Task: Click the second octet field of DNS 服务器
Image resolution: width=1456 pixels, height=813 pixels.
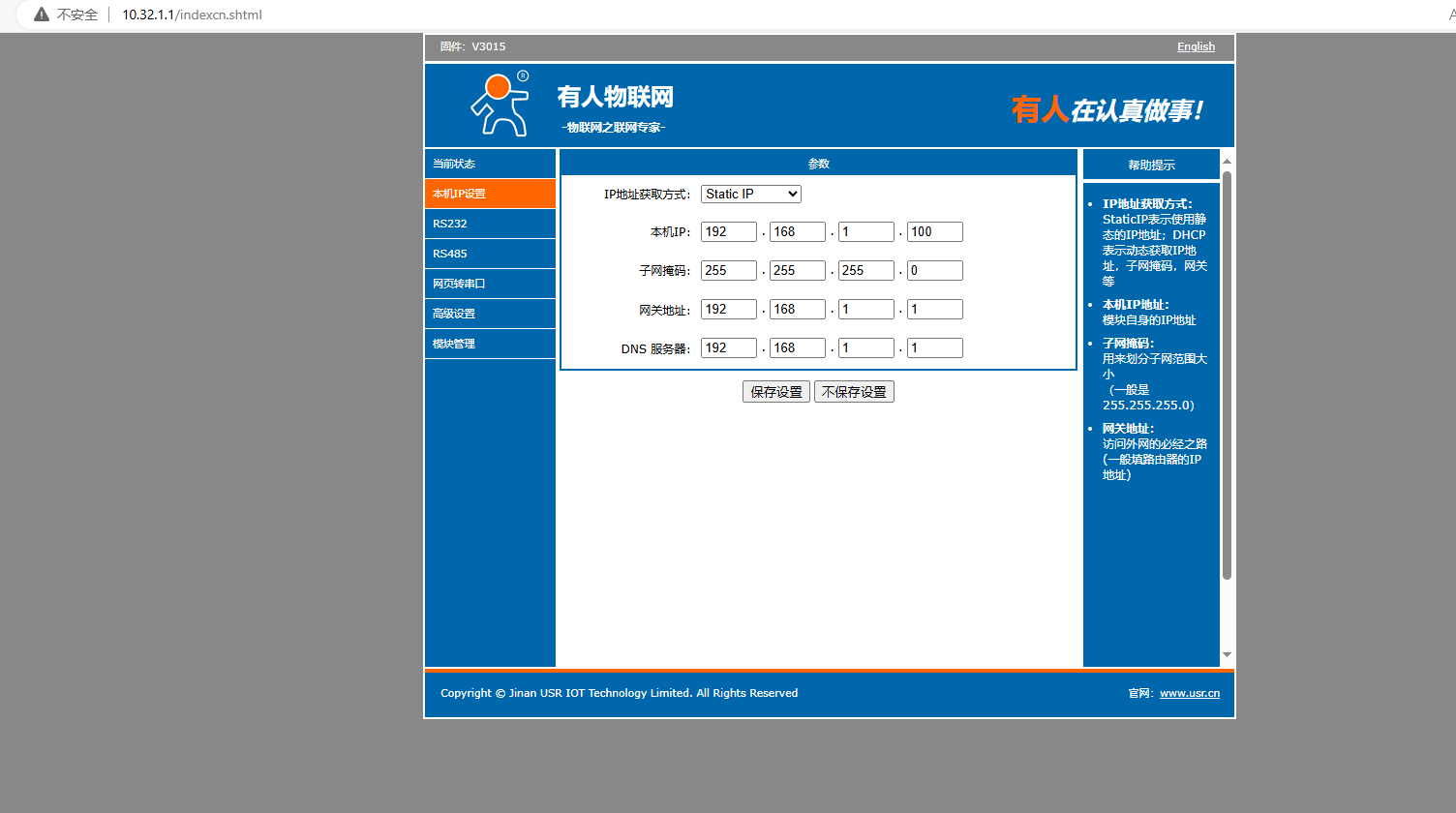Action: (797, 347)
